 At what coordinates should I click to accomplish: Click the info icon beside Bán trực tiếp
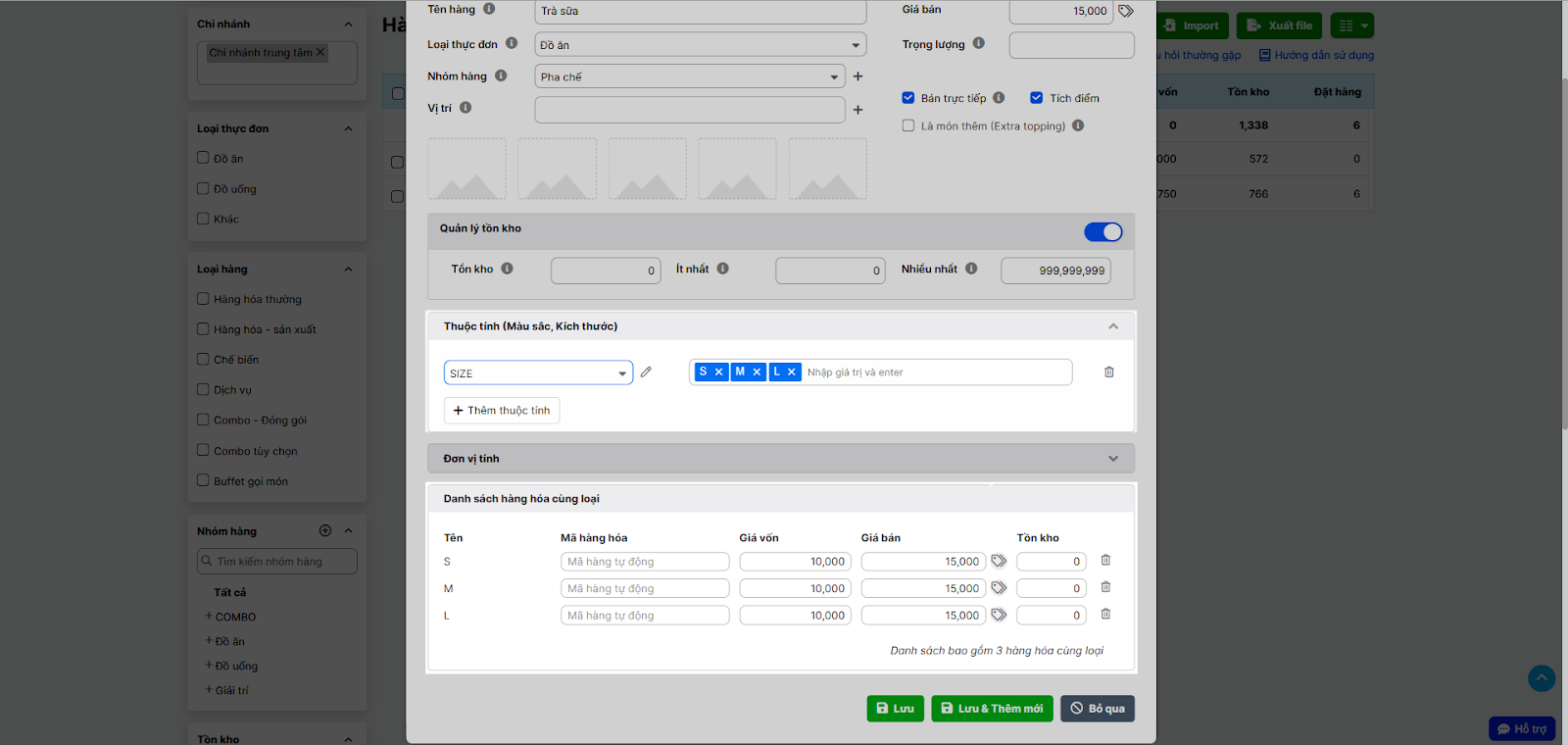[x=999, y=97]
